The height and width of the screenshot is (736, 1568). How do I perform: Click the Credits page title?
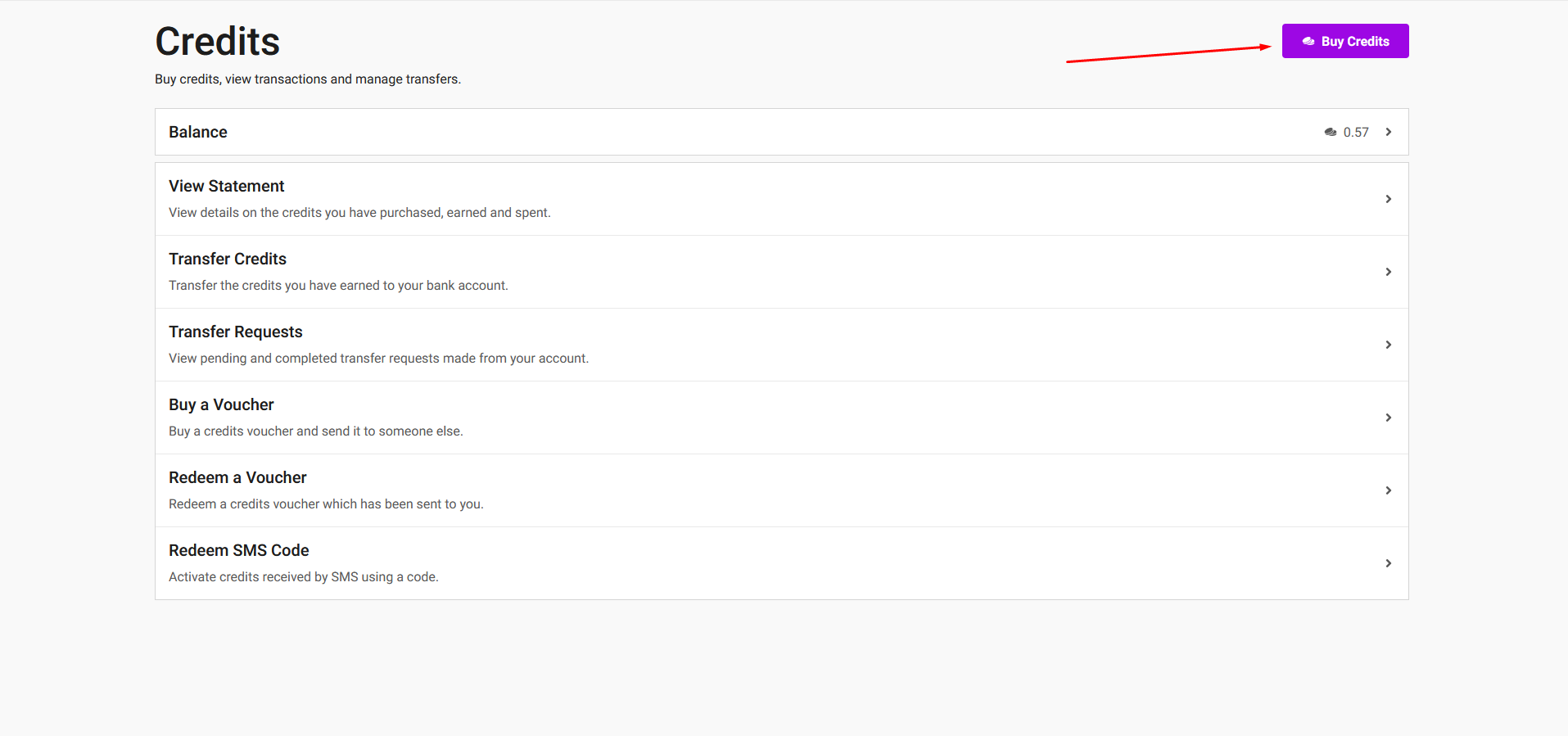218,41
